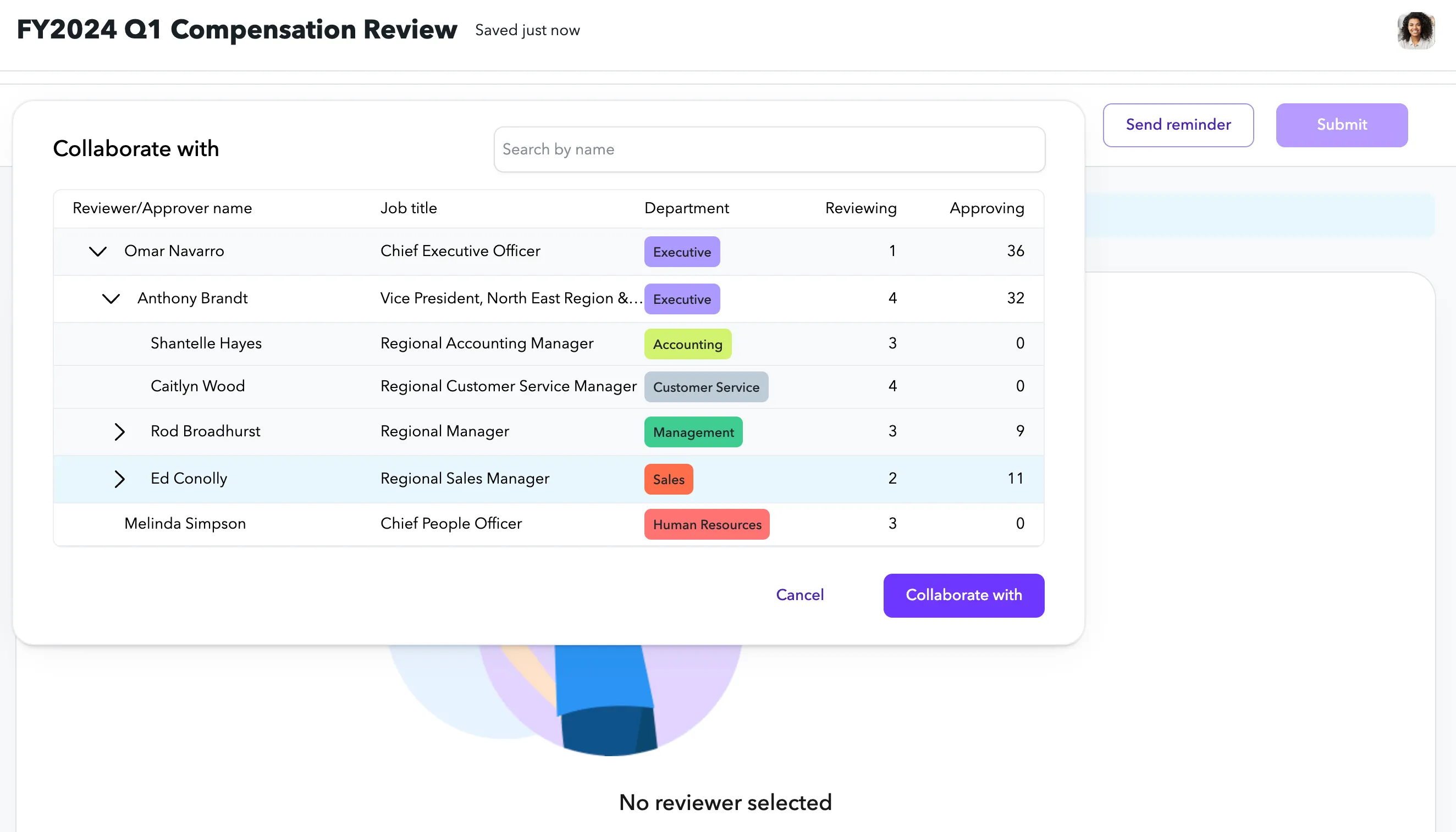Click the Sales department tag
1456x832 pixels.
click(x=668, y=479)
